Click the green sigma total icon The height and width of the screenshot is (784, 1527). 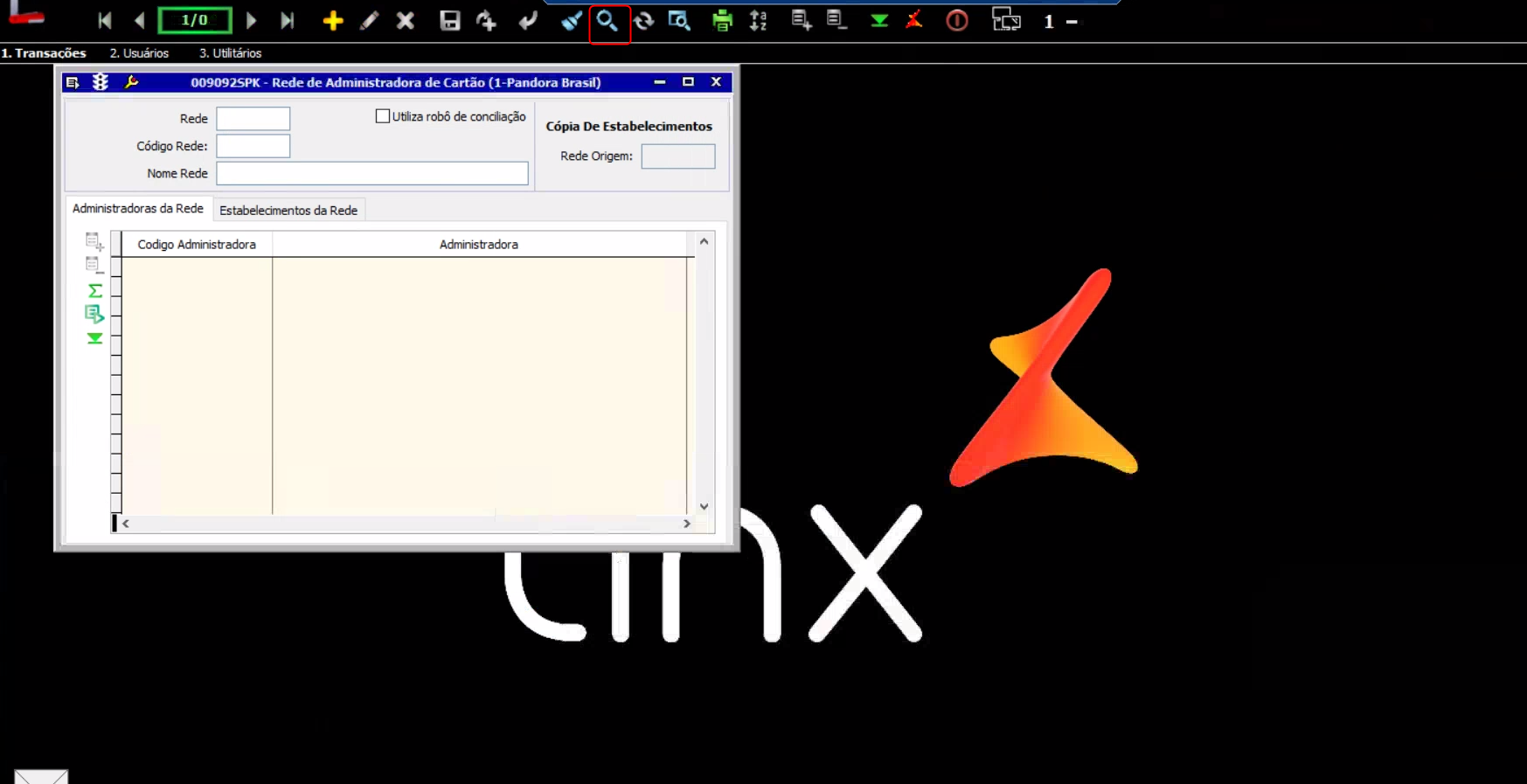click(94, 290)
